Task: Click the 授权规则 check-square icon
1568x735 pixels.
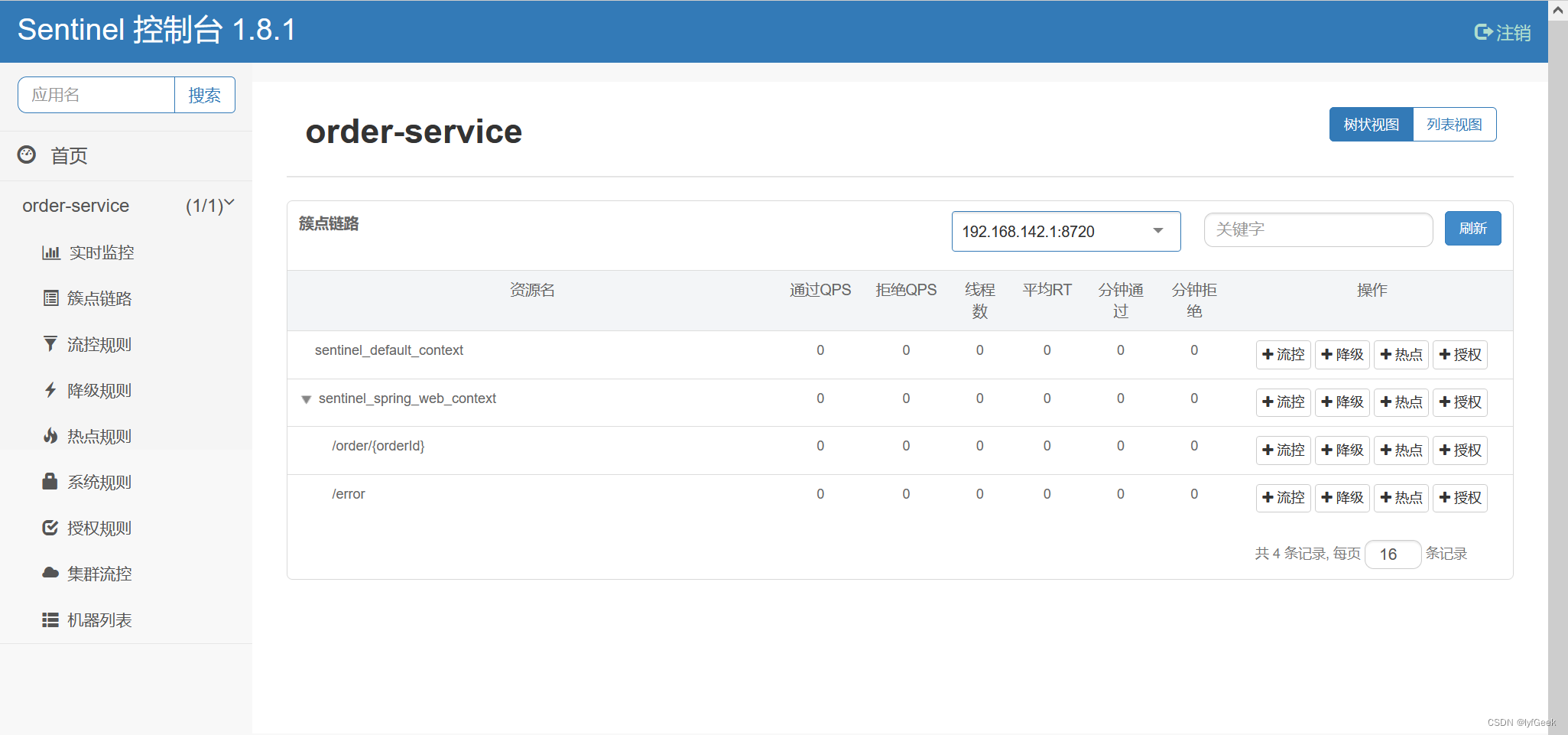Action: 50,528
